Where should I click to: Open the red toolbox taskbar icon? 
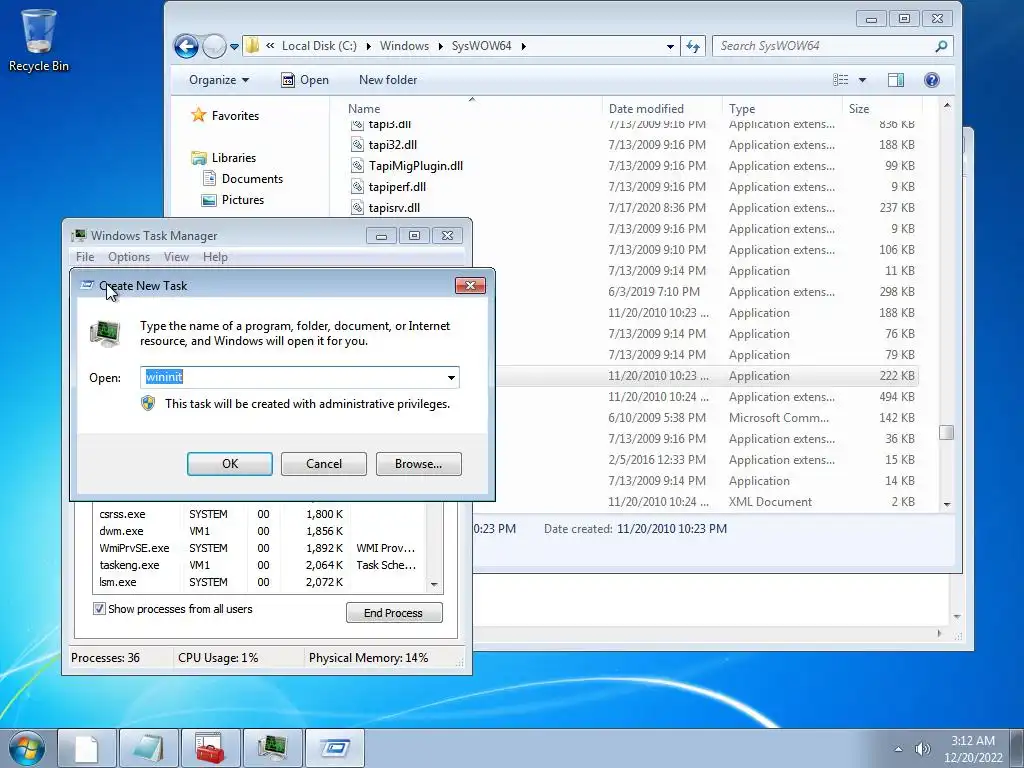[x=210, y=748]
